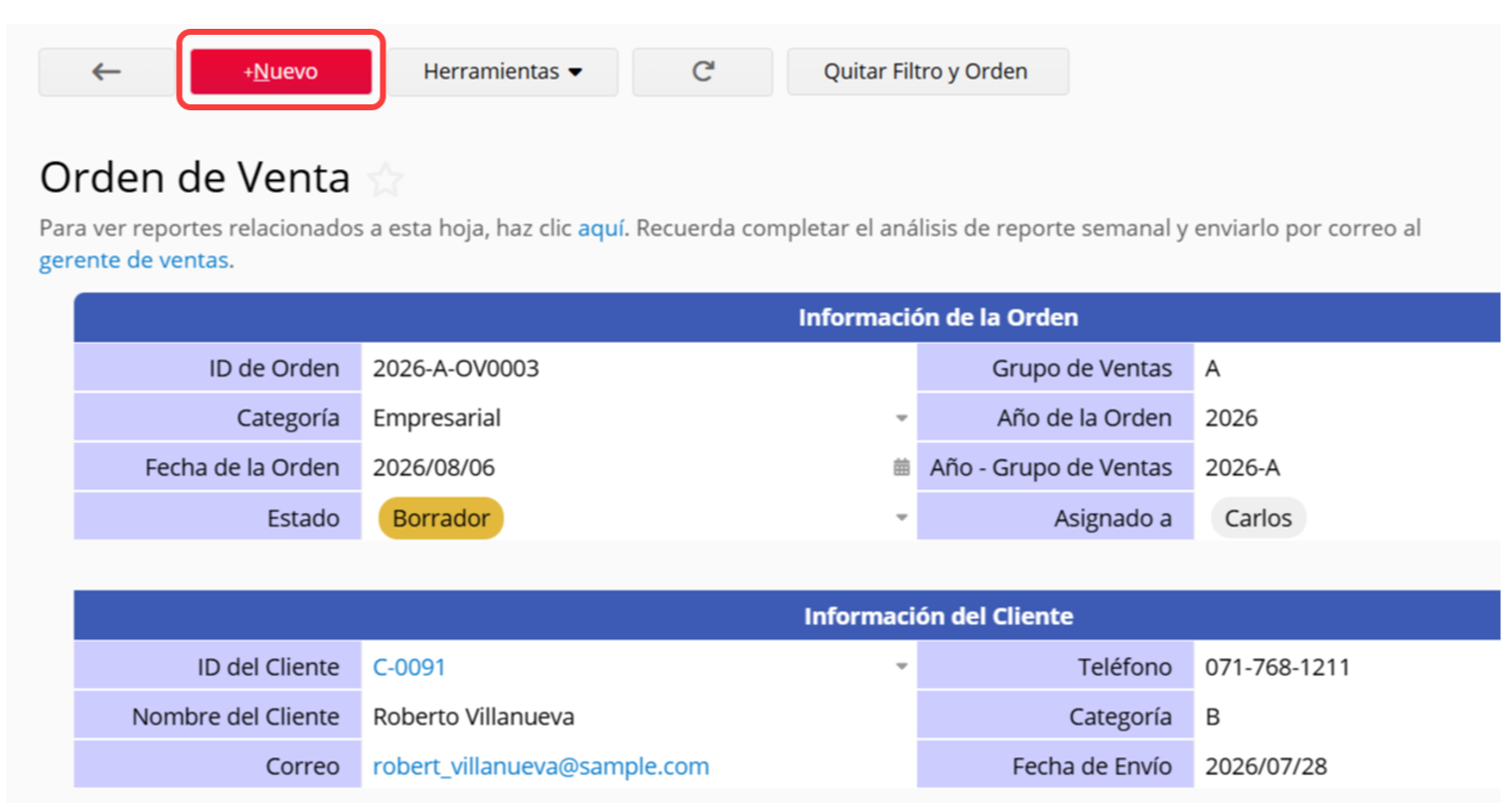Click ID de Orden field 2026-A-OV0003
Viewport: 1512px width, 803px height.
(456, 368)
